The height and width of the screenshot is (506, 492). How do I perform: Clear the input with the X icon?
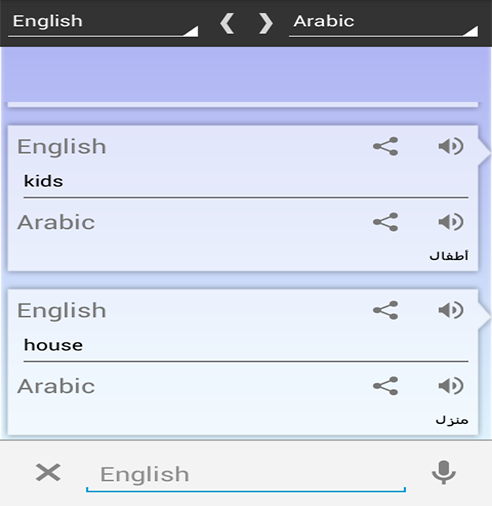coord(48,472)
